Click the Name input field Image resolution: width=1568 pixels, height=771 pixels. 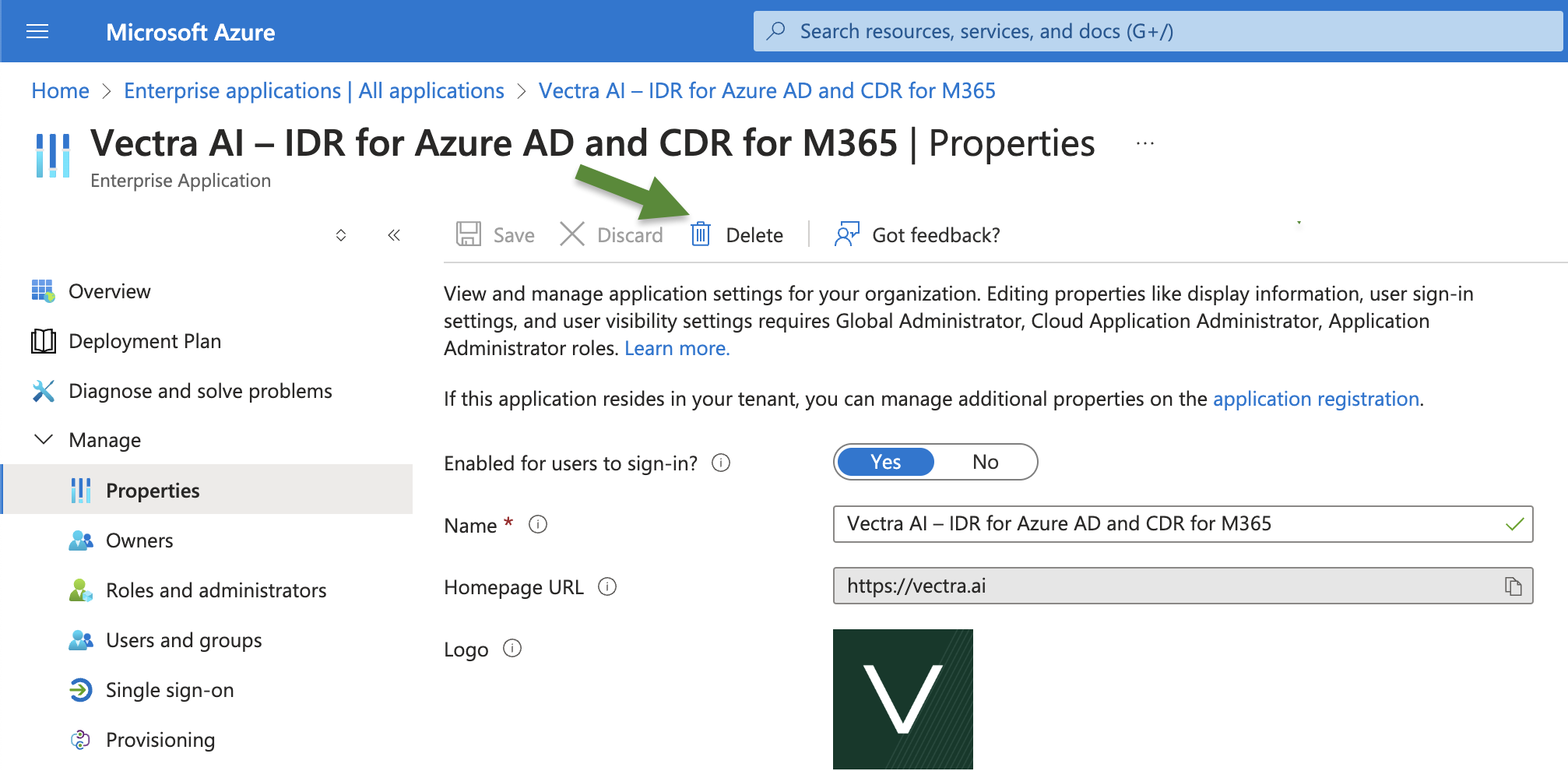point(1168,524)
